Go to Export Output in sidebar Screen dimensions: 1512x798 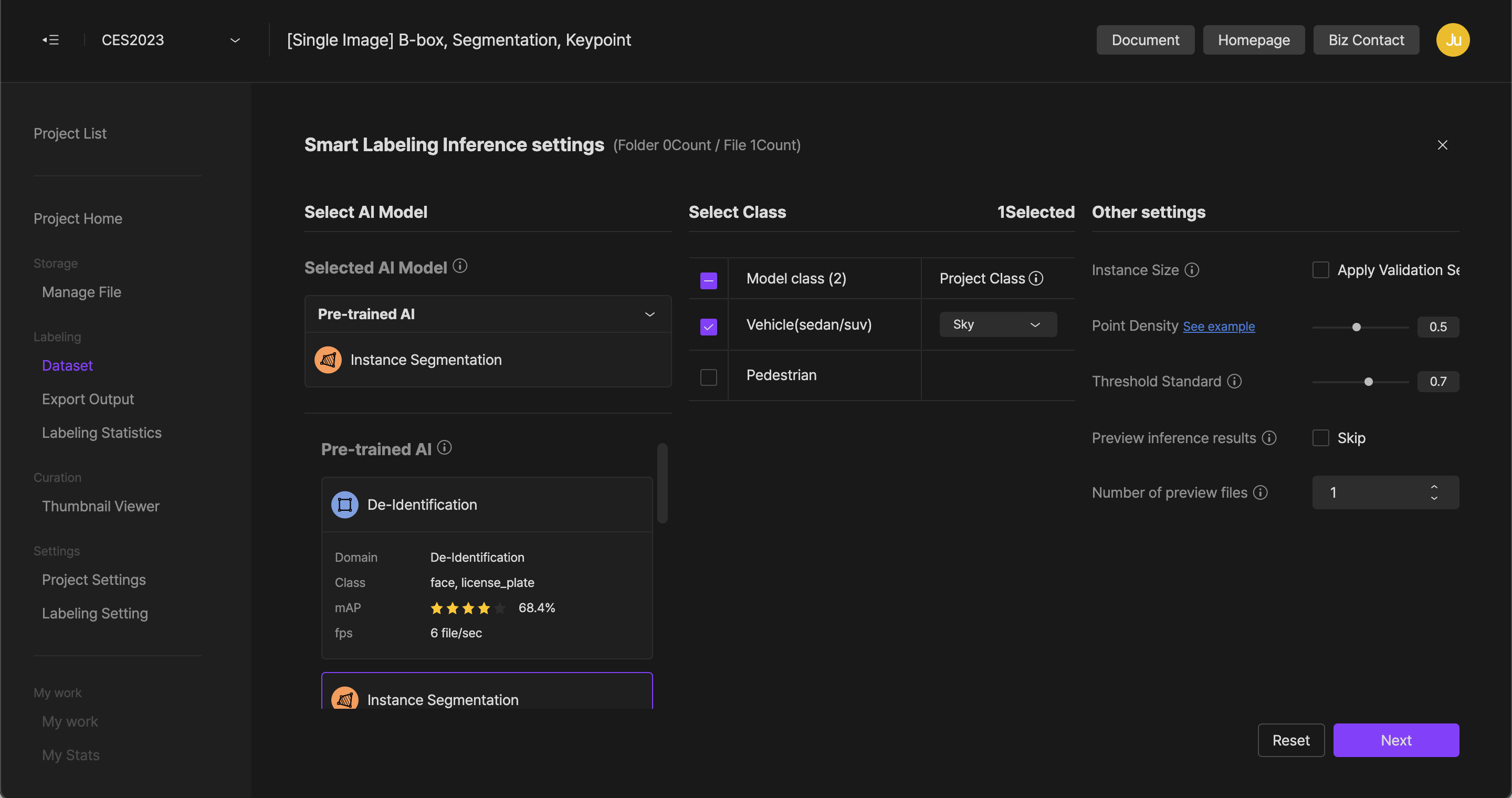tap(88, 399)
